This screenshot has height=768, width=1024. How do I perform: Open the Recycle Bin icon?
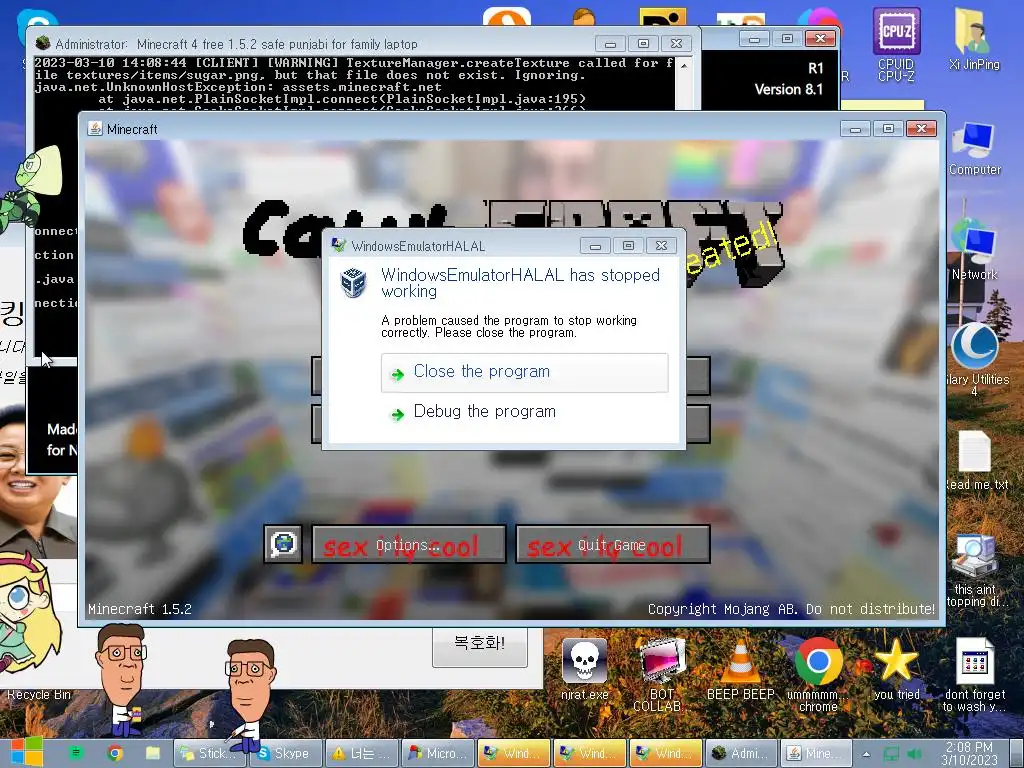point(39,694)
